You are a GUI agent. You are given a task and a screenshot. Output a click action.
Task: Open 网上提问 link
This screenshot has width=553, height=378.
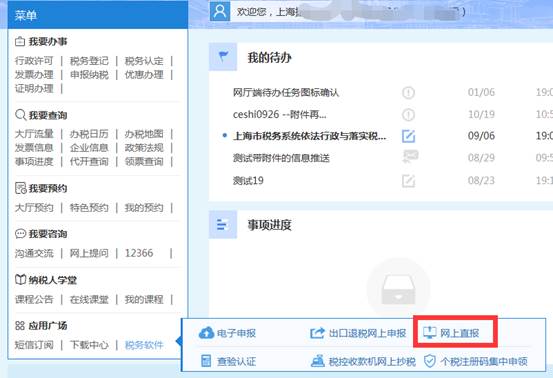89,253
